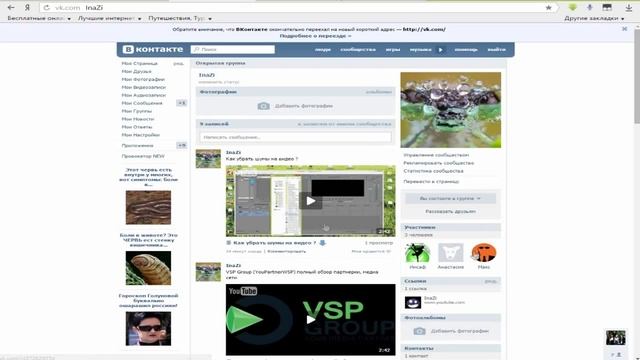Play music with the header play icon
The width and height of the screenshot is (640, 360).
tap(441, 50)
